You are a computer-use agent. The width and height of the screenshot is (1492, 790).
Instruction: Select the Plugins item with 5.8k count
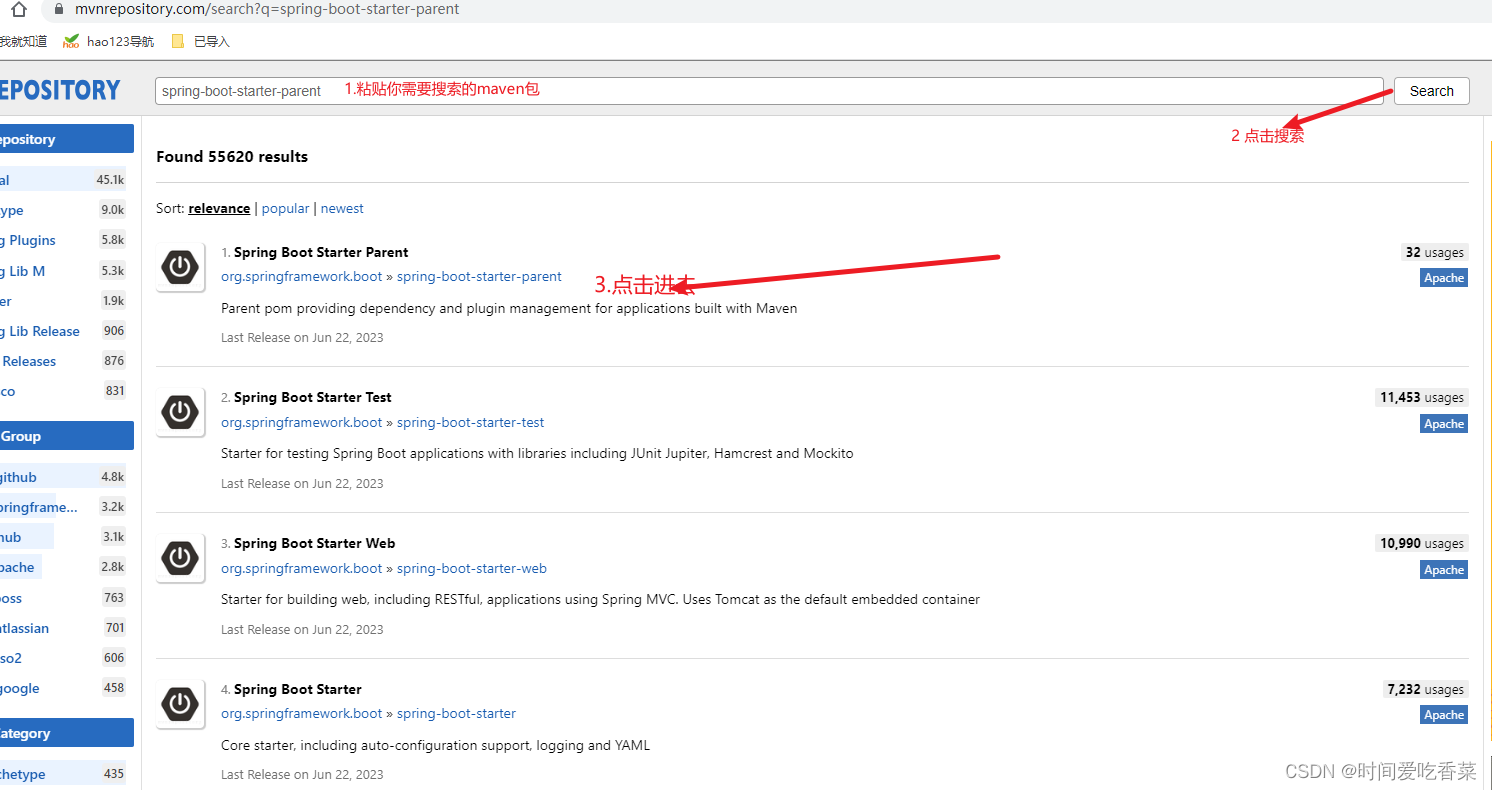[63, 240]
